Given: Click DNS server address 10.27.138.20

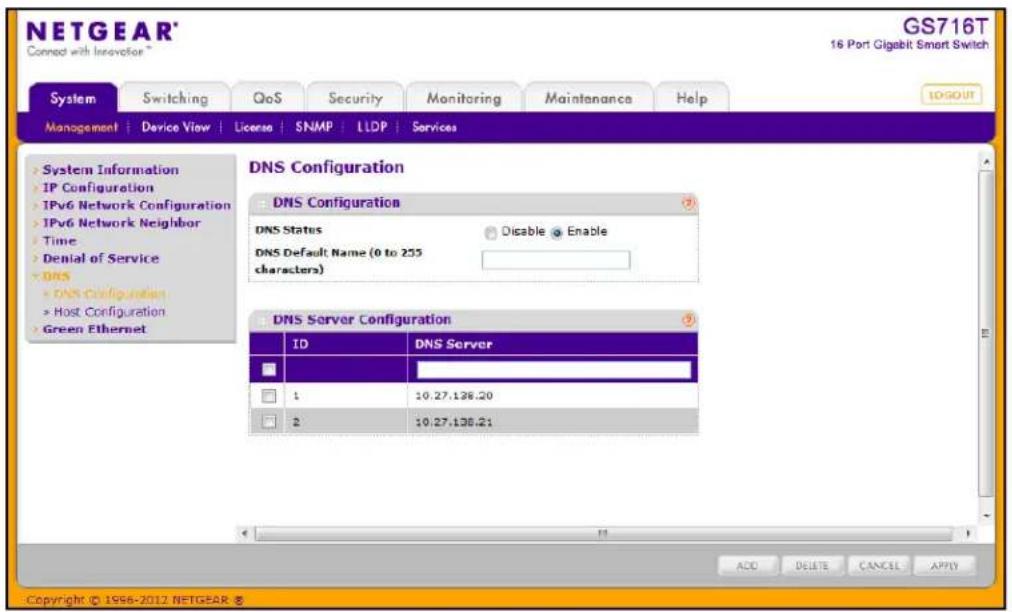Looking at the screenshot, I should [454, 396].
